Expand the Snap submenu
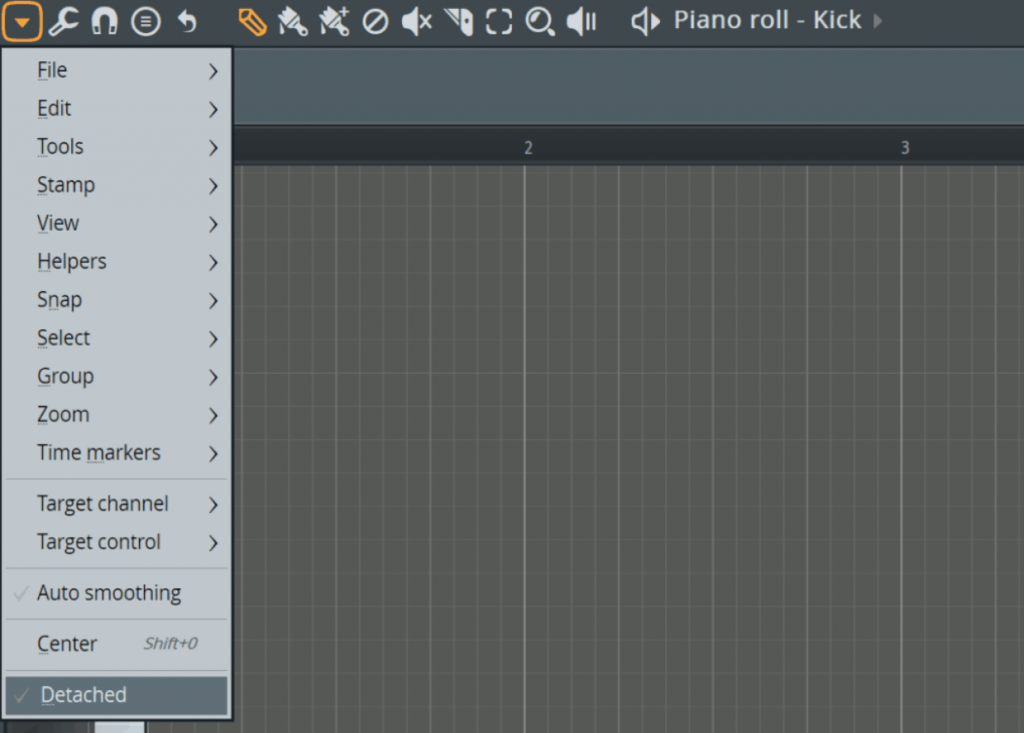 pyautogui.click(x=60, y=300)
